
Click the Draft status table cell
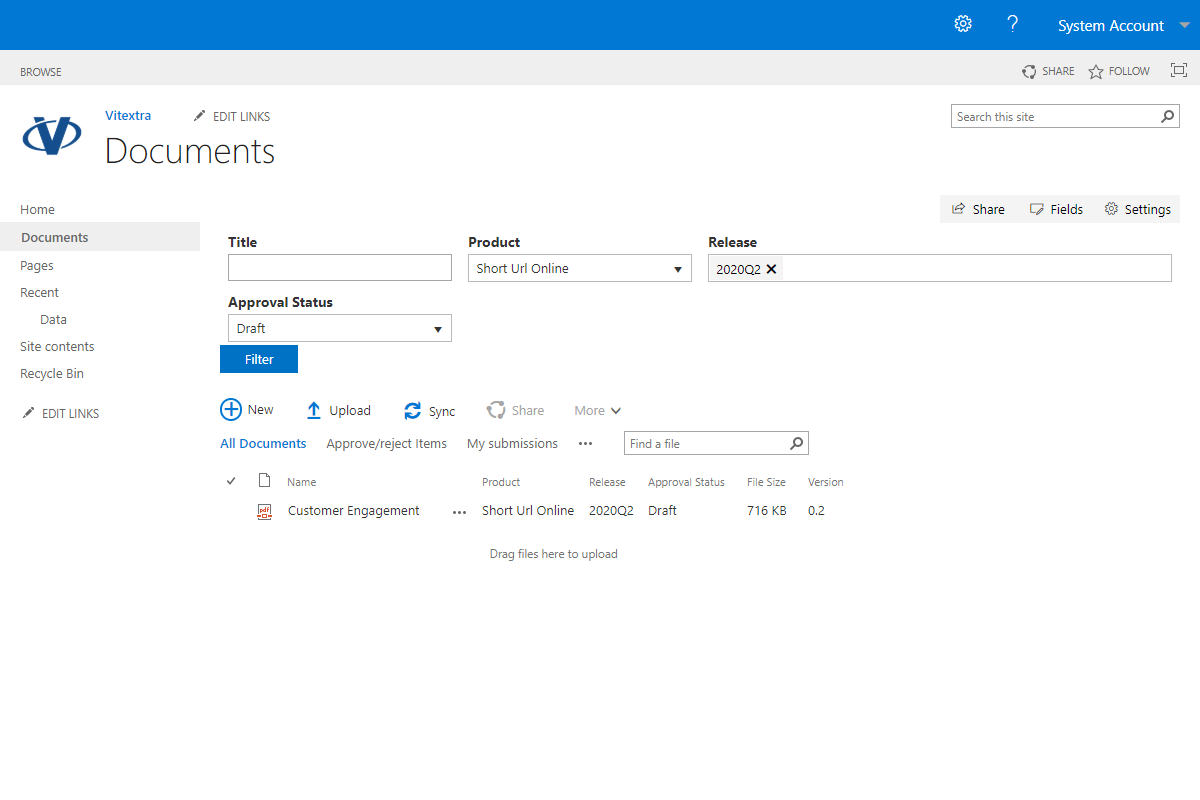tap(662, 511)
